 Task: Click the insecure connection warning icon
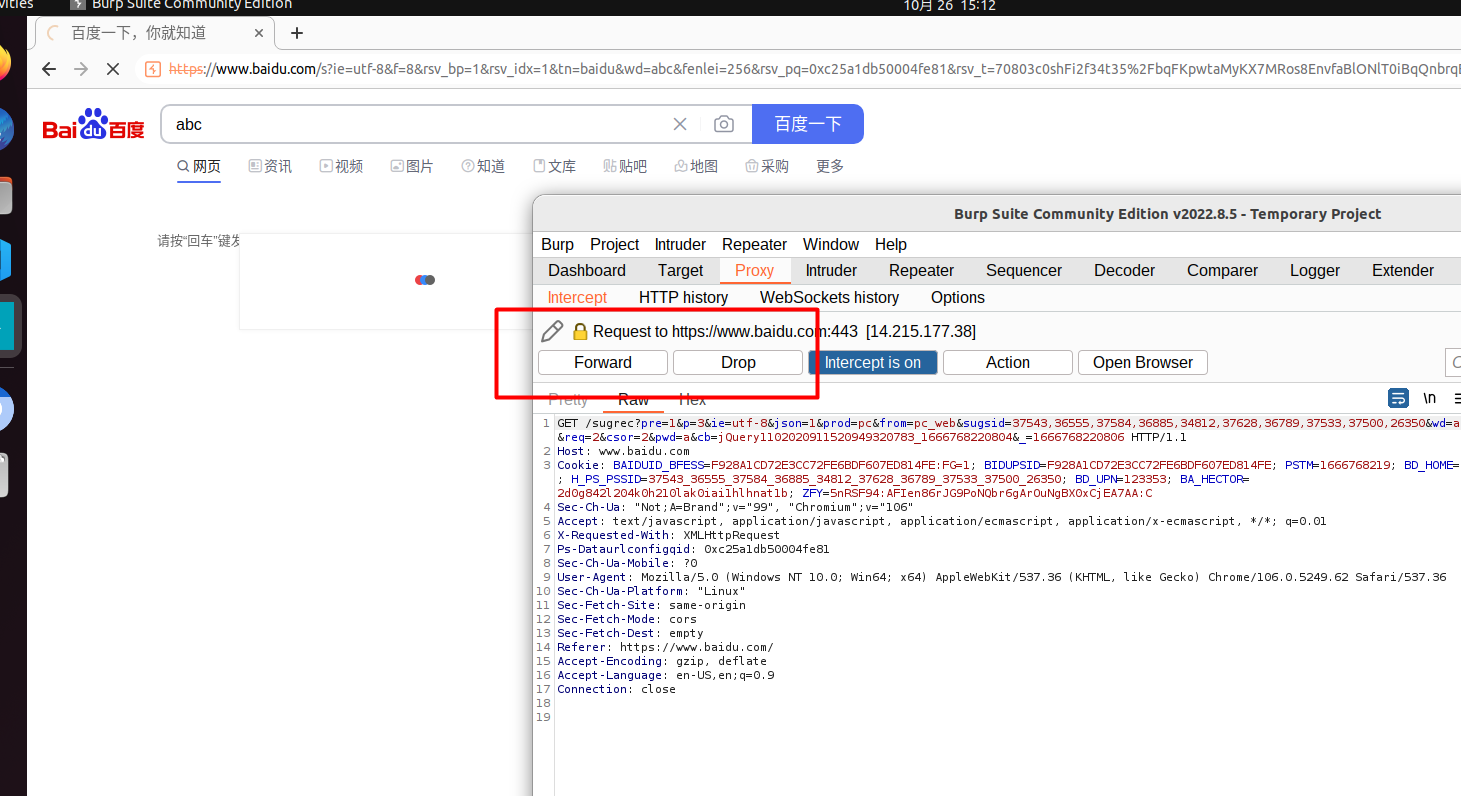(x=153, y=69)
